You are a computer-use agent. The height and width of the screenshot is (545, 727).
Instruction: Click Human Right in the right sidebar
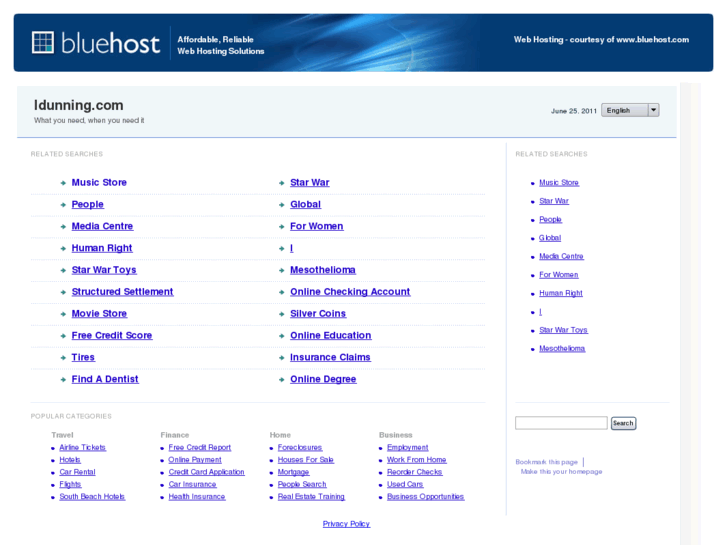(x=561, y=293)
